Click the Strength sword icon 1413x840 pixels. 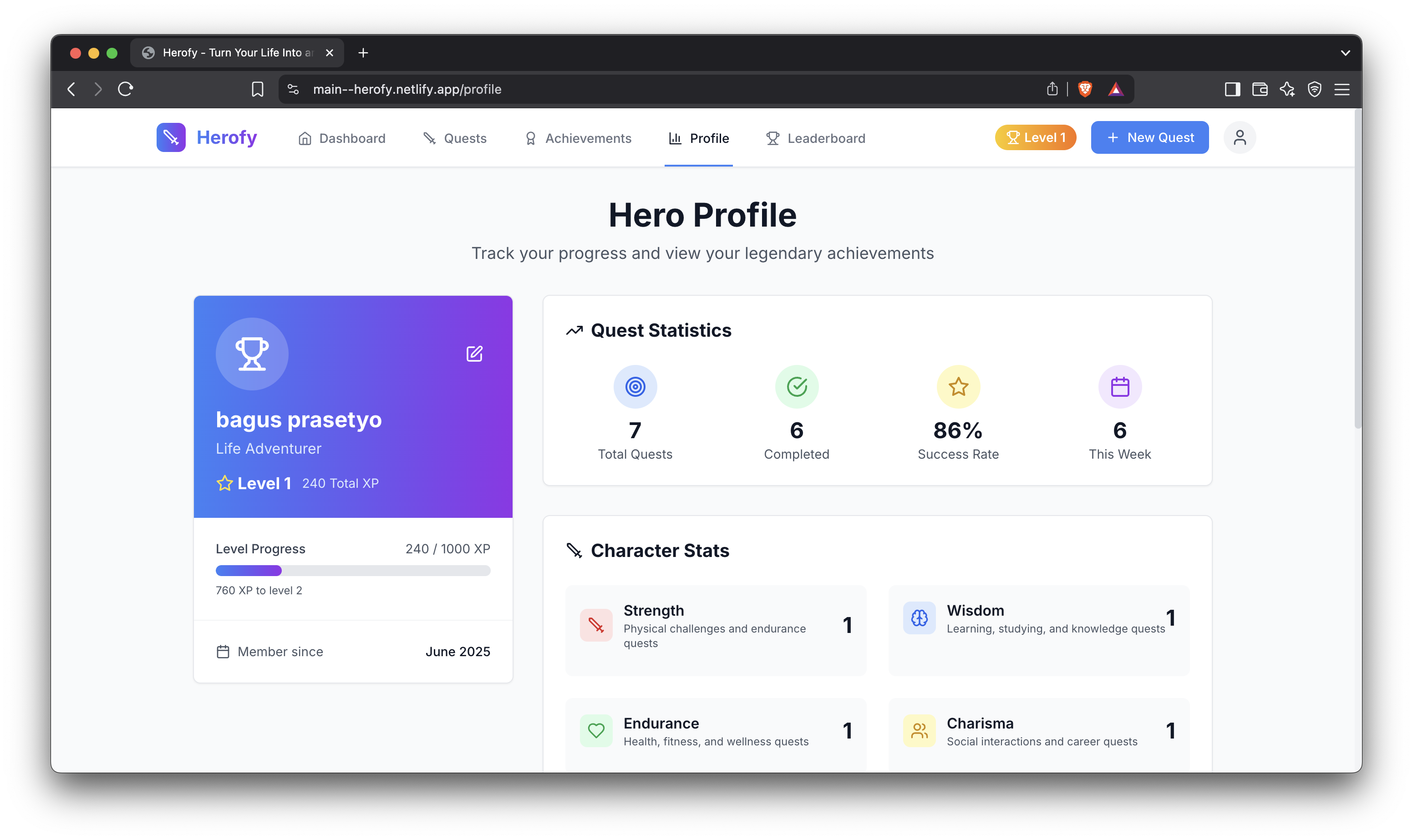point(596,625)
